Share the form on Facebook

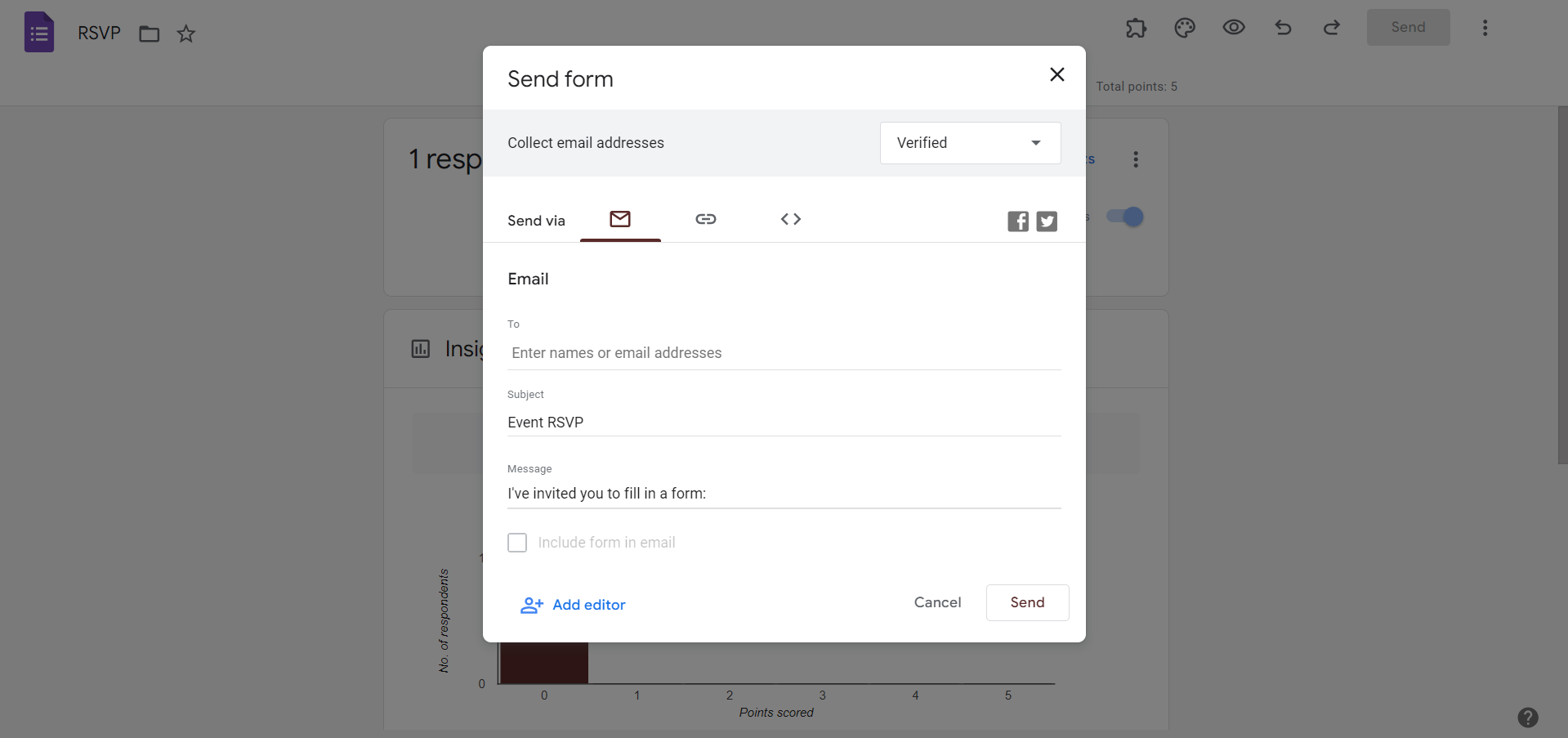pyautogui.click(x=1018, y=221)
